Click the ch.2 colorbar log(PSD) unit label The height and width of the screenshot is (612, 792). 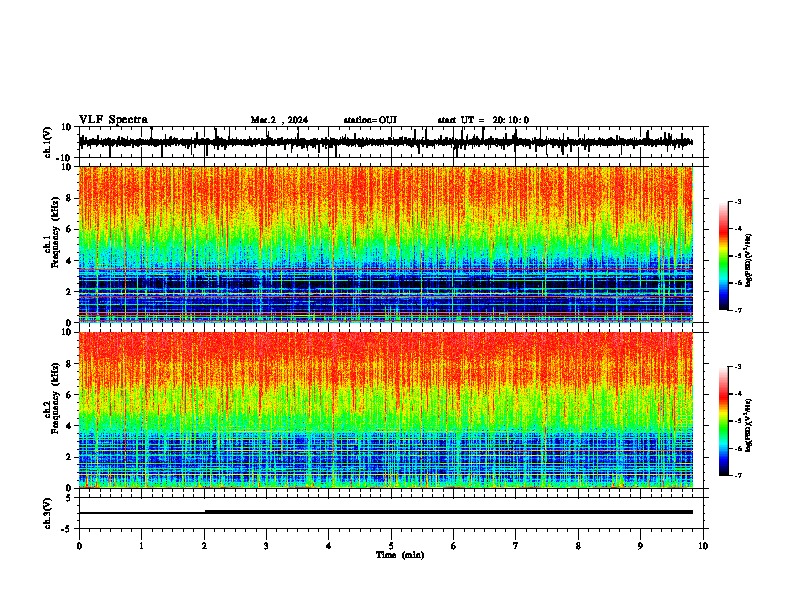coord(749,425)
